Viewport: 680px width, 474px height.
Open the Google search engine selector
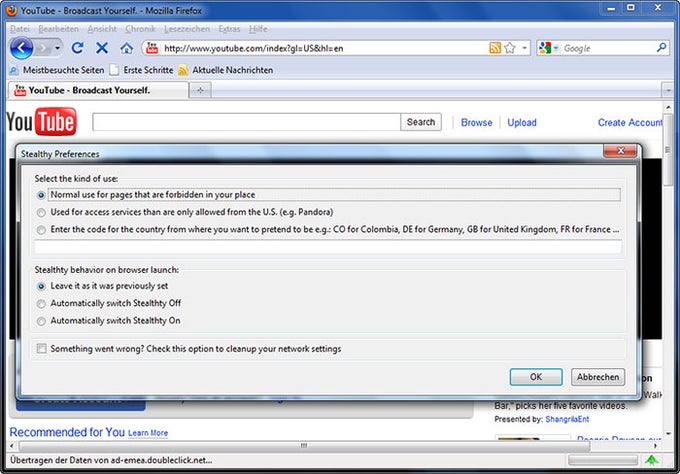click(x=548, y=48)
